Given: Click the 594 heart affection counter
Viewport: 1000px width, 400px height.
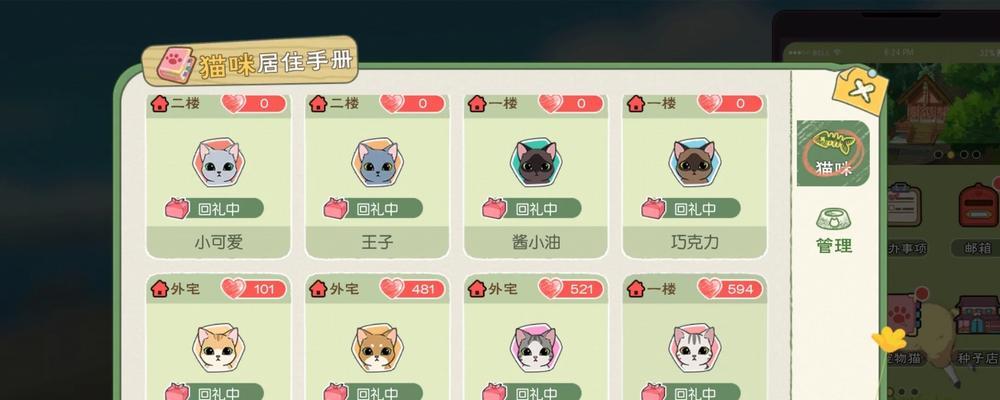Looking at the screenshot, I should coord(730,289).
